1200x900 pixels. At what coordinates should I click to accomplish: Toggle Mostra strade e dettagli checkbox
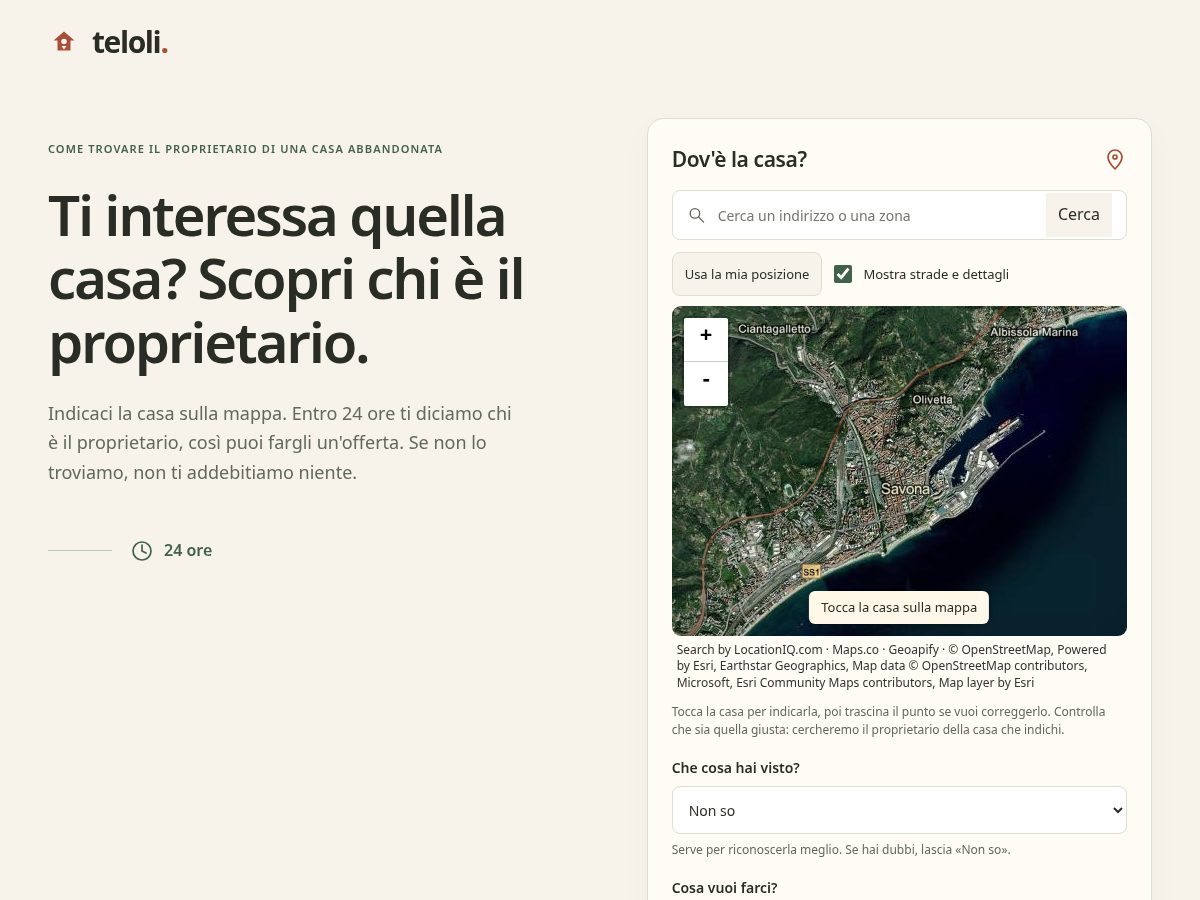(843, 274)
